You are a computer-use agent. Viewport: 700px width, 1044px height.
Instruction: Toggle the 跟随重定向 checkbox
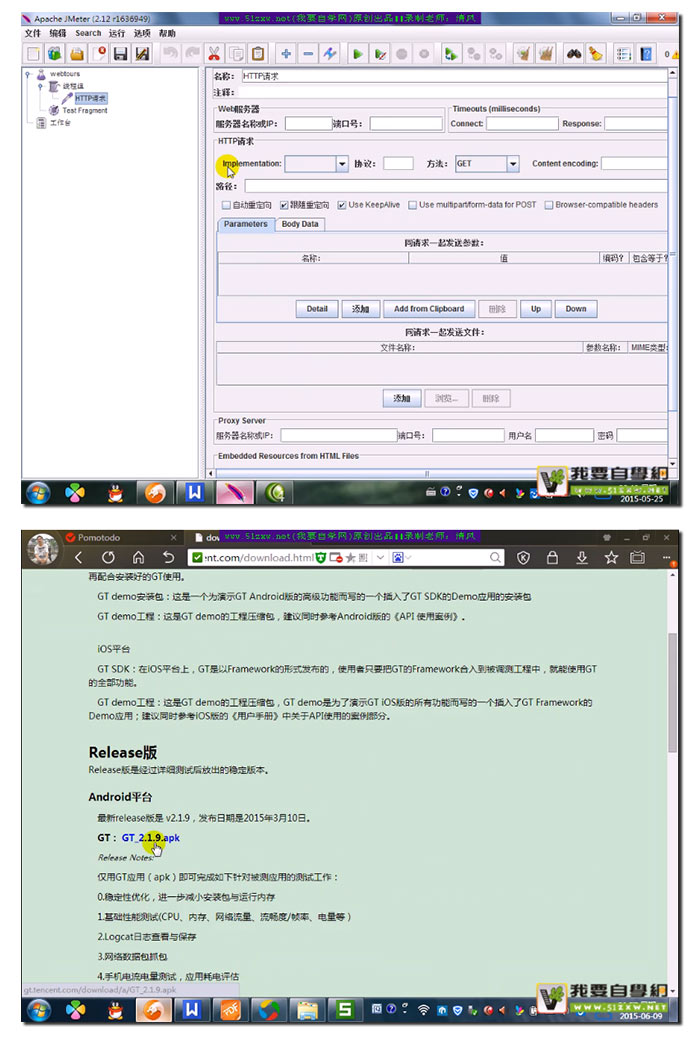coord(284,205)
